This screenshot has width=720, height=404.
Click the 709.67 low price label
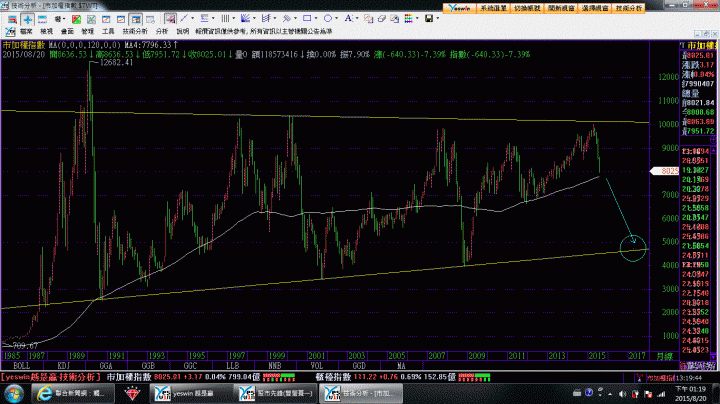pos(25,346)
